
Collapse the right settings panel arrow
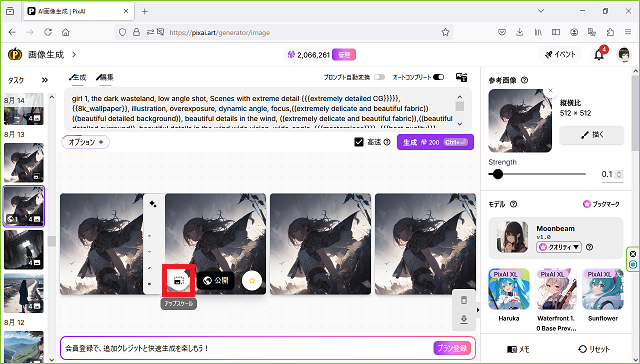tap(478, 310)
